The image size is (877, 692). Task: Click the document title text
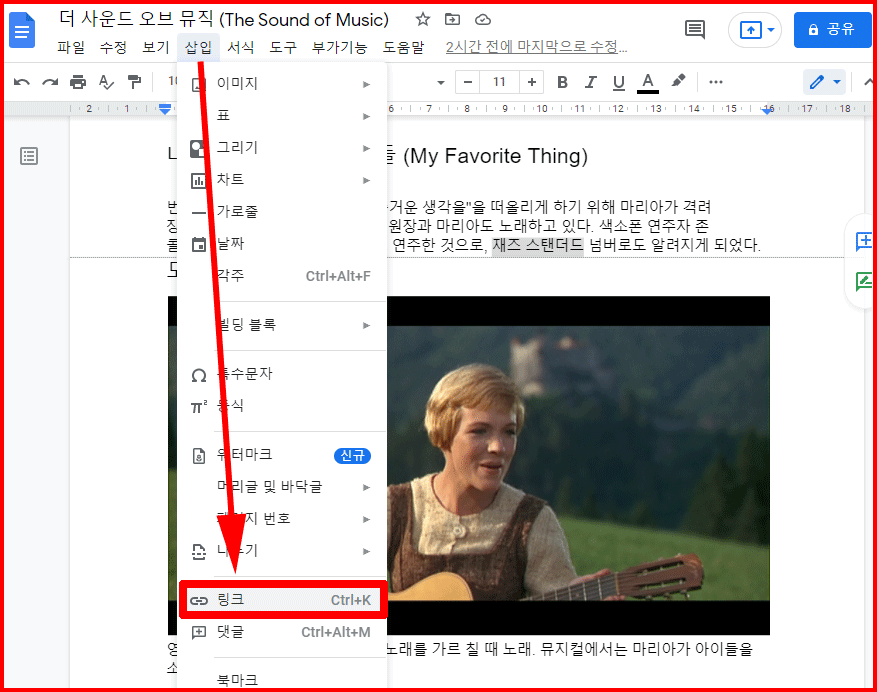tap(224, 20)
